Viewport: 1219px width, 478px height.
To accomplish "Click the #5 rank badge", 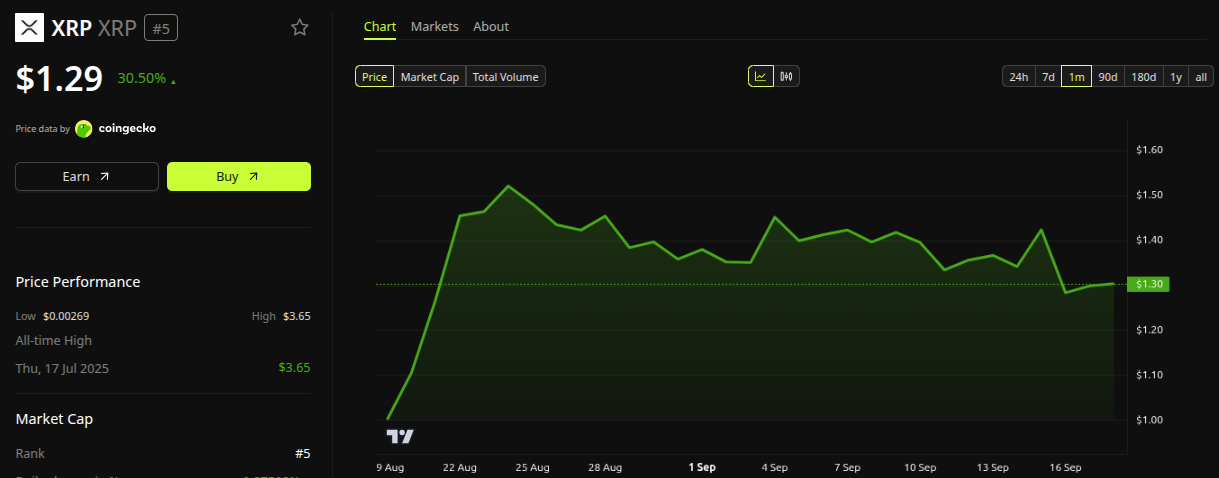I will point(161,28).
